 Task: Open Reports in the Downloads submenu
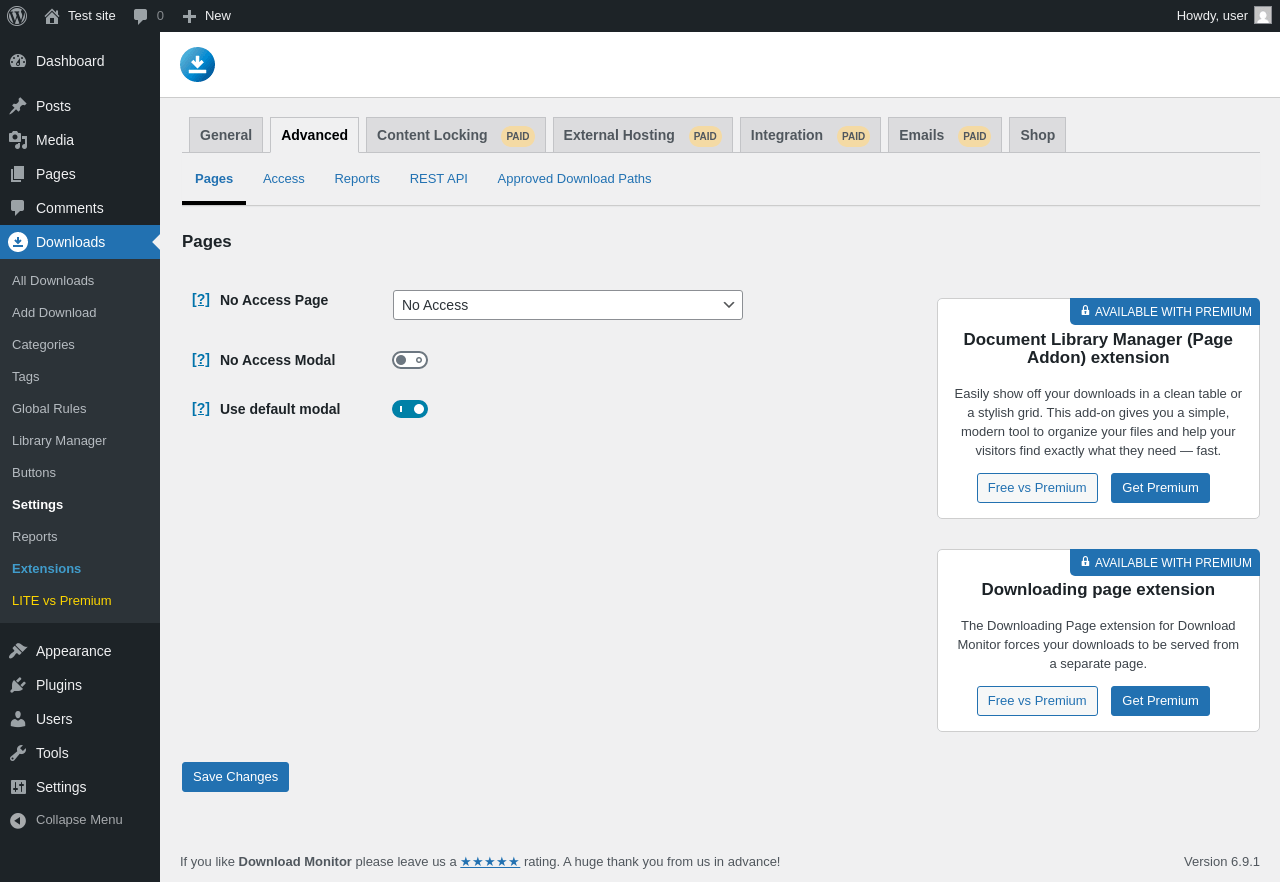click(x=35, y=537)
